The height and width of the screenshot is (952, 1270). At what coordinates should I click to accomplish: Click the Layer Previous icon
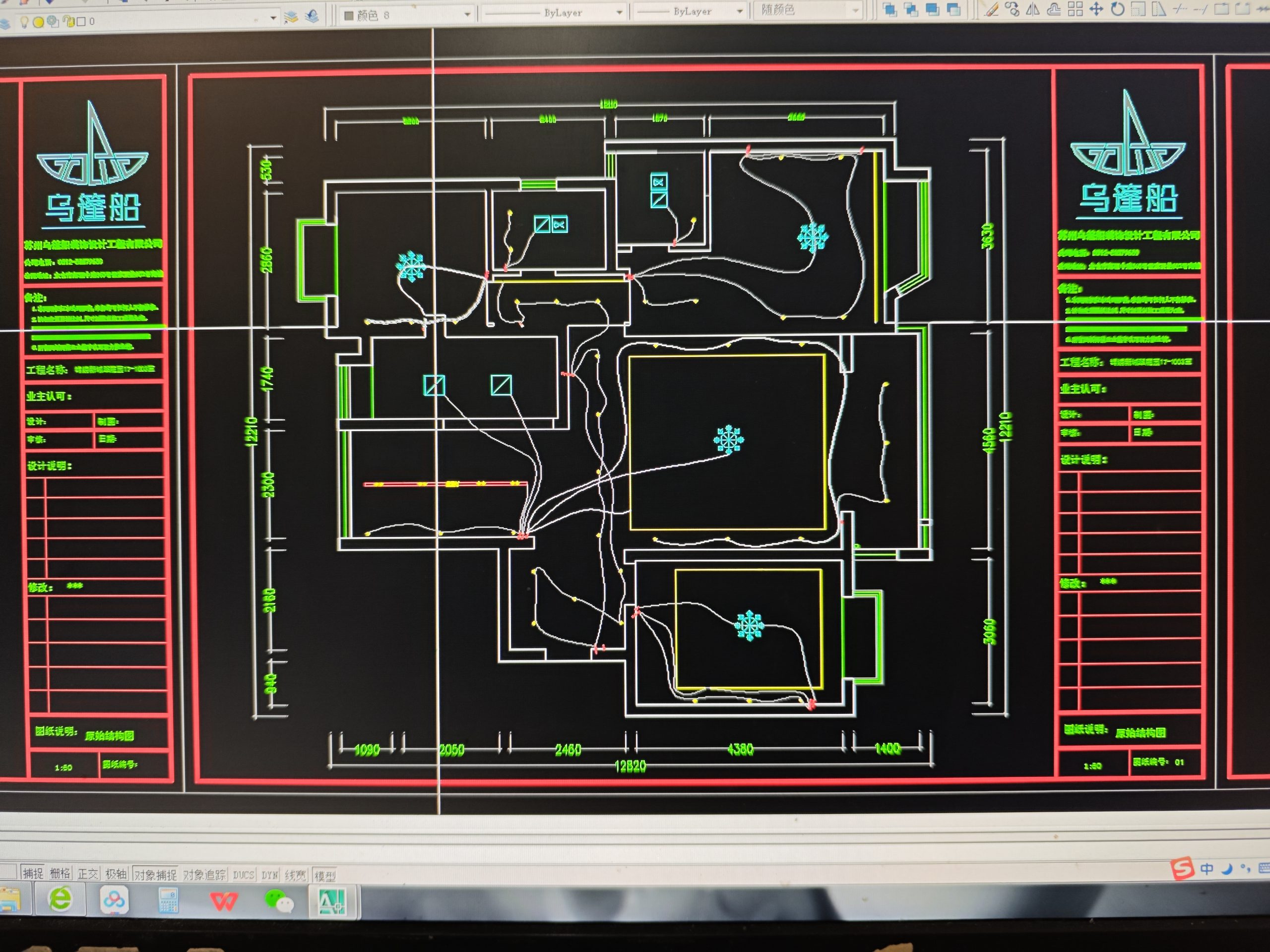(312, 17)
